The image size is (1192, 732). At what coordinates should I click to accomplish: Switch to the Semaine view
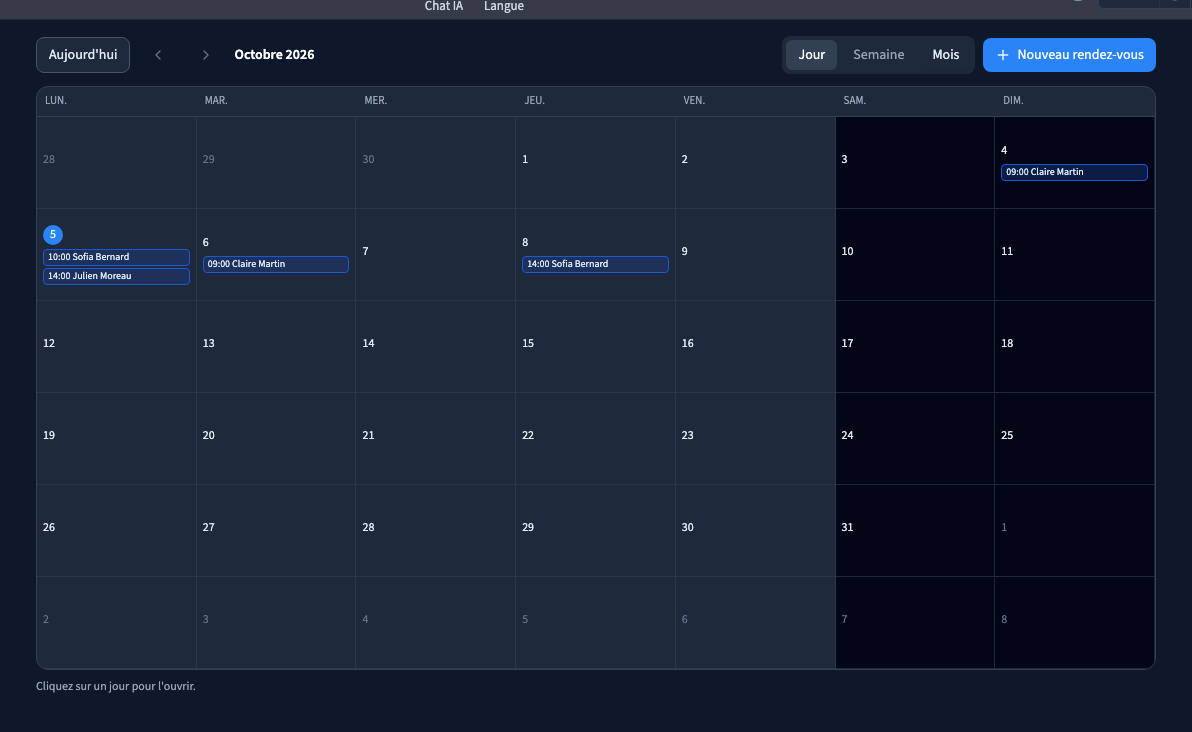(878, 55)
